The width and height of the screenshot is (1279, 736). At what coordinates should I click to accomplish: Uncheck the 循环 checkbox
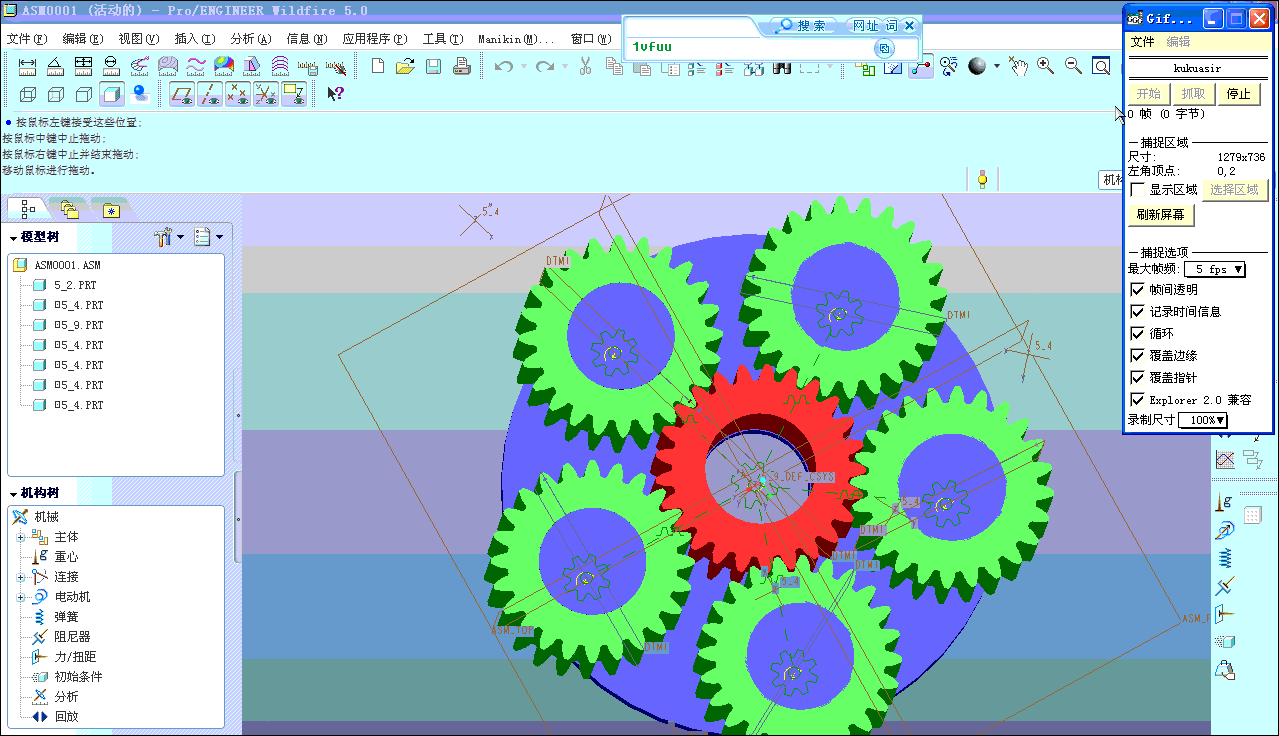coord(1137,333)
